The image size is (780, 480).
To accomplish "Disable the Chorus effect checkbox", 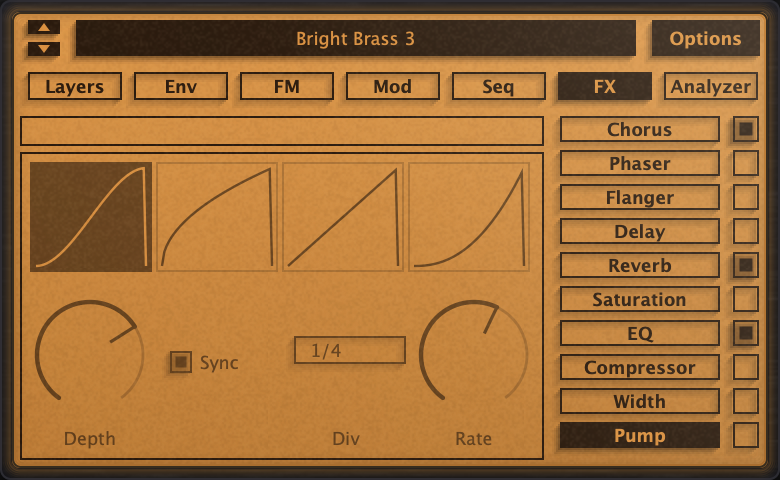I will point(745,129).
